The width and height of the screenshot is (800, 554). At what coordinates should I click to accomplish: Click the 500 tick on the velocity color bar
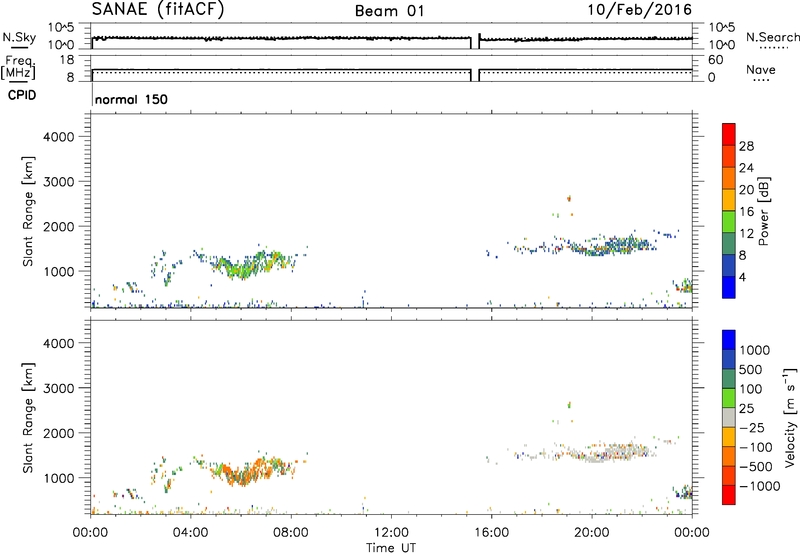point(750,370)
